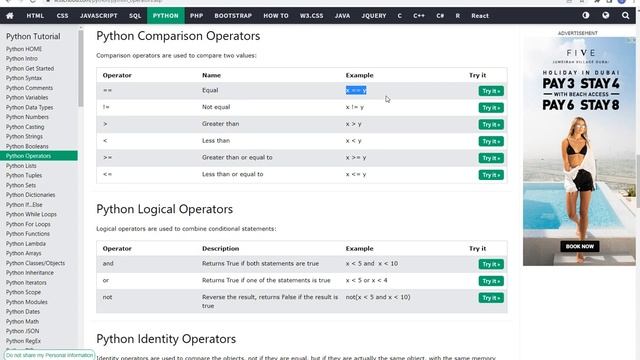
Task: Go to W3Schools home icon
Action: pos(10,16)
